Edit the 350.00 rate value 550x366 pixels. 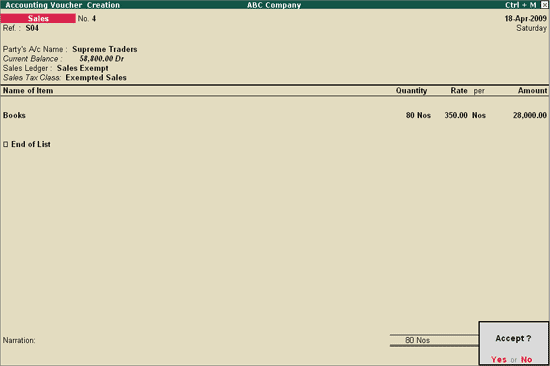(x=456, y=115)
